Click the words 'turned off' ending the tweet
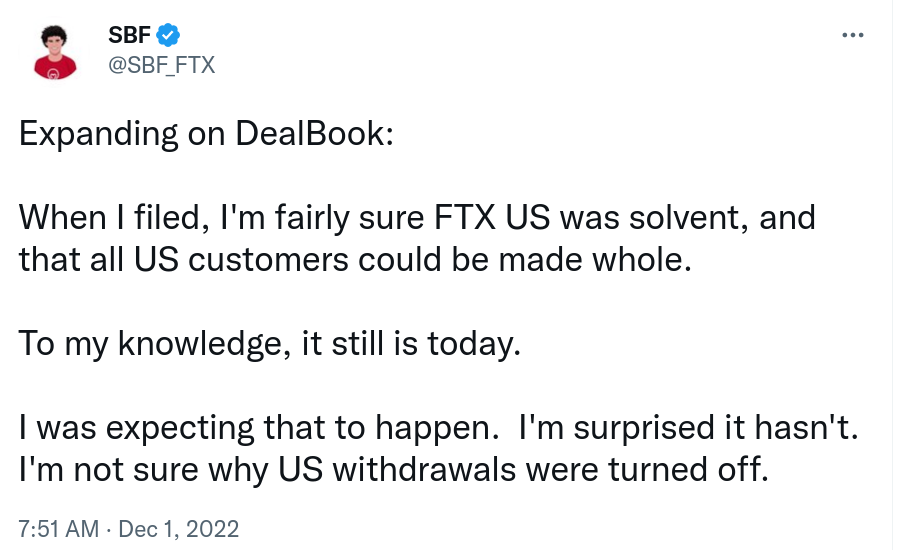 (x=687, y=470)
